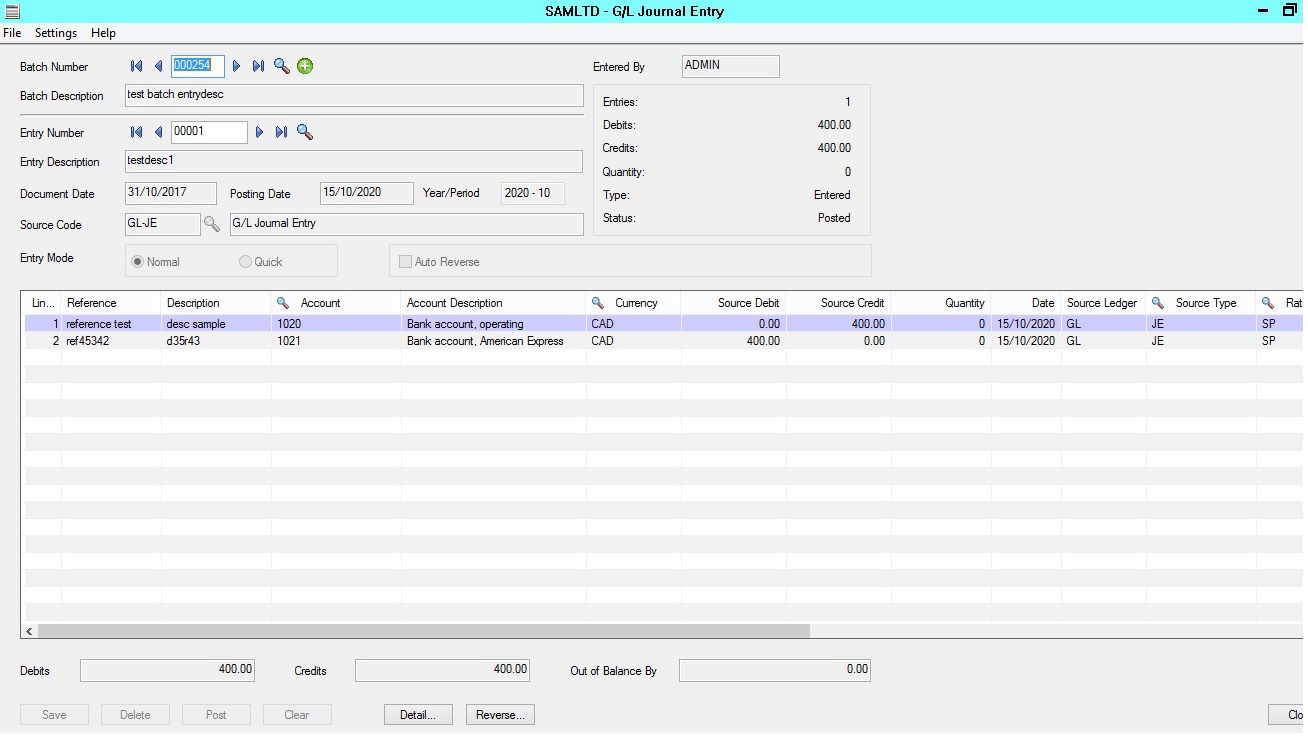Create new batch with green plus icon
1308x739 pixels.
tap(305, 67)
